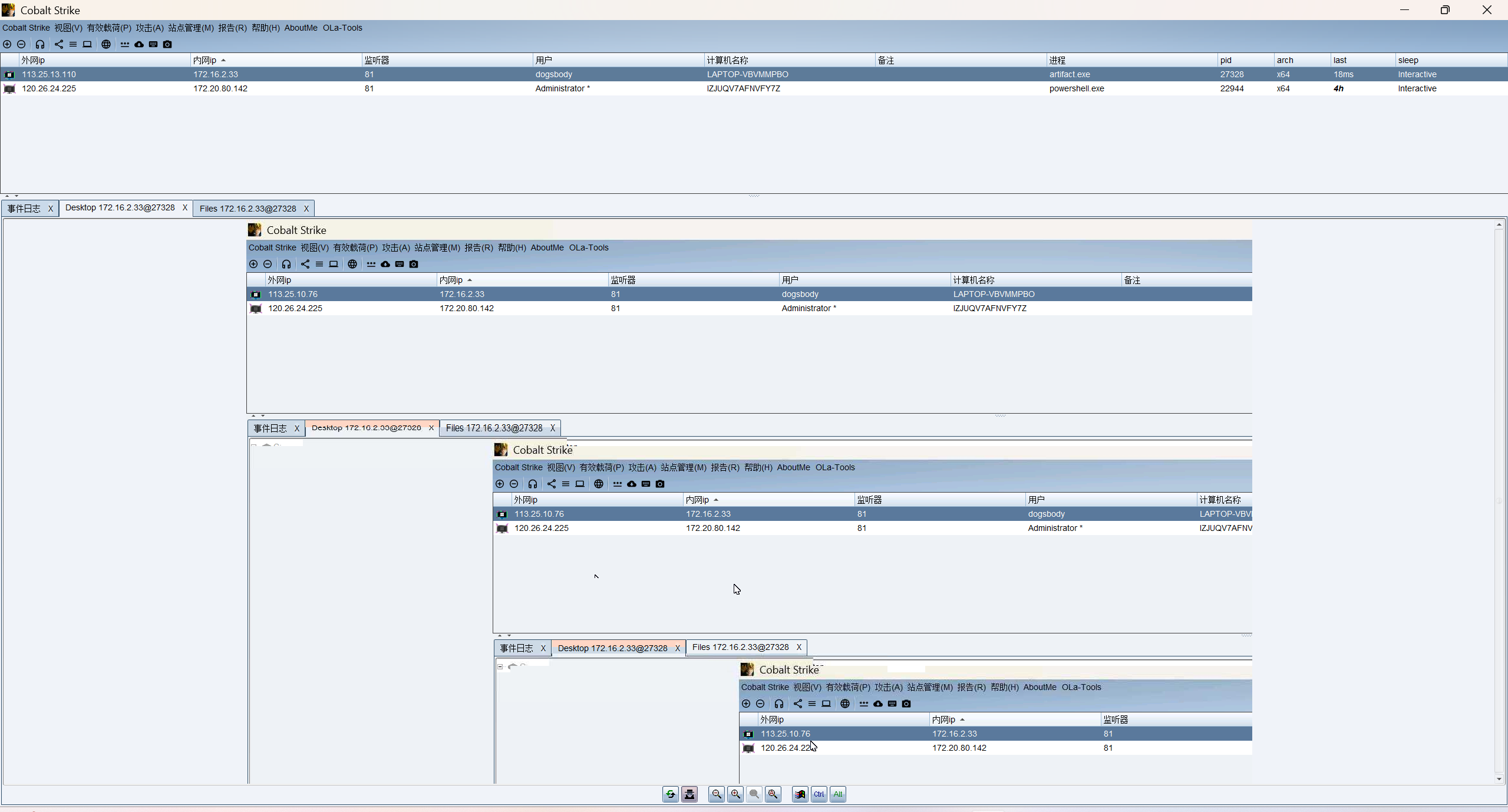
Task: Click the beacon icon of the 120.26.24.225 row
Action: pos(9,89)
